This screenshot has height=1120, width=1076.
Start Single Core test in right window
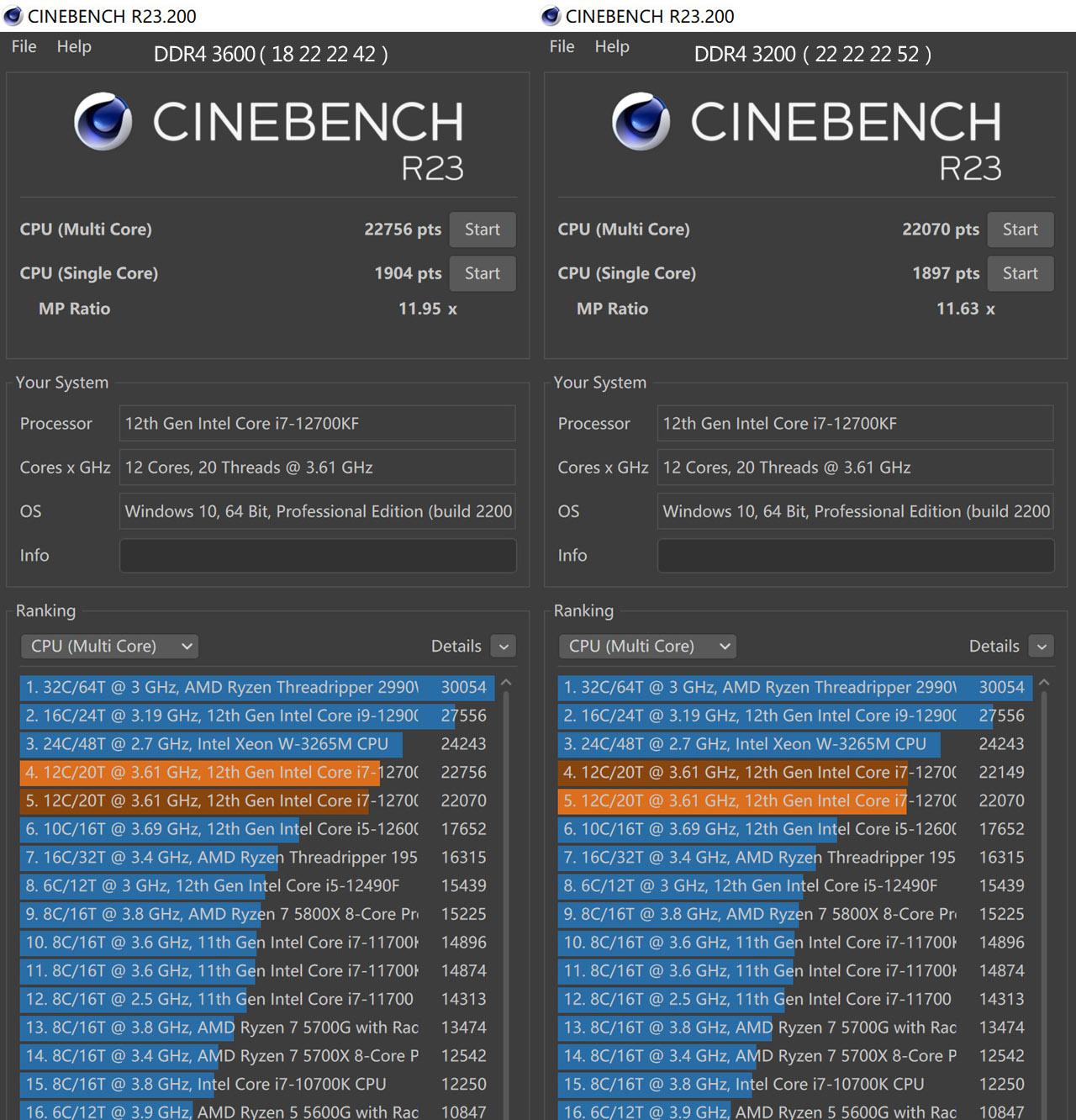(x=1020, y=273)
